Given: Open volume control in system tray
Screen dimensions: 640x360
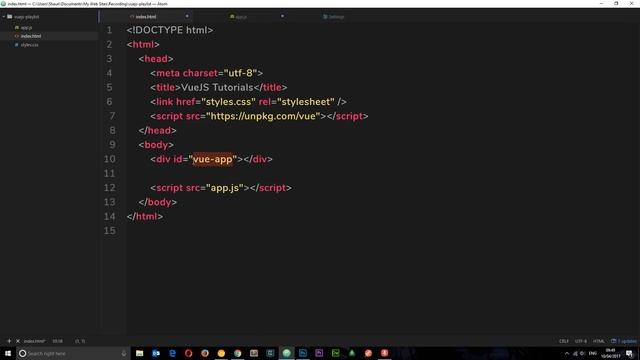Looking at the screenshot, I should (x=582, y=353).
